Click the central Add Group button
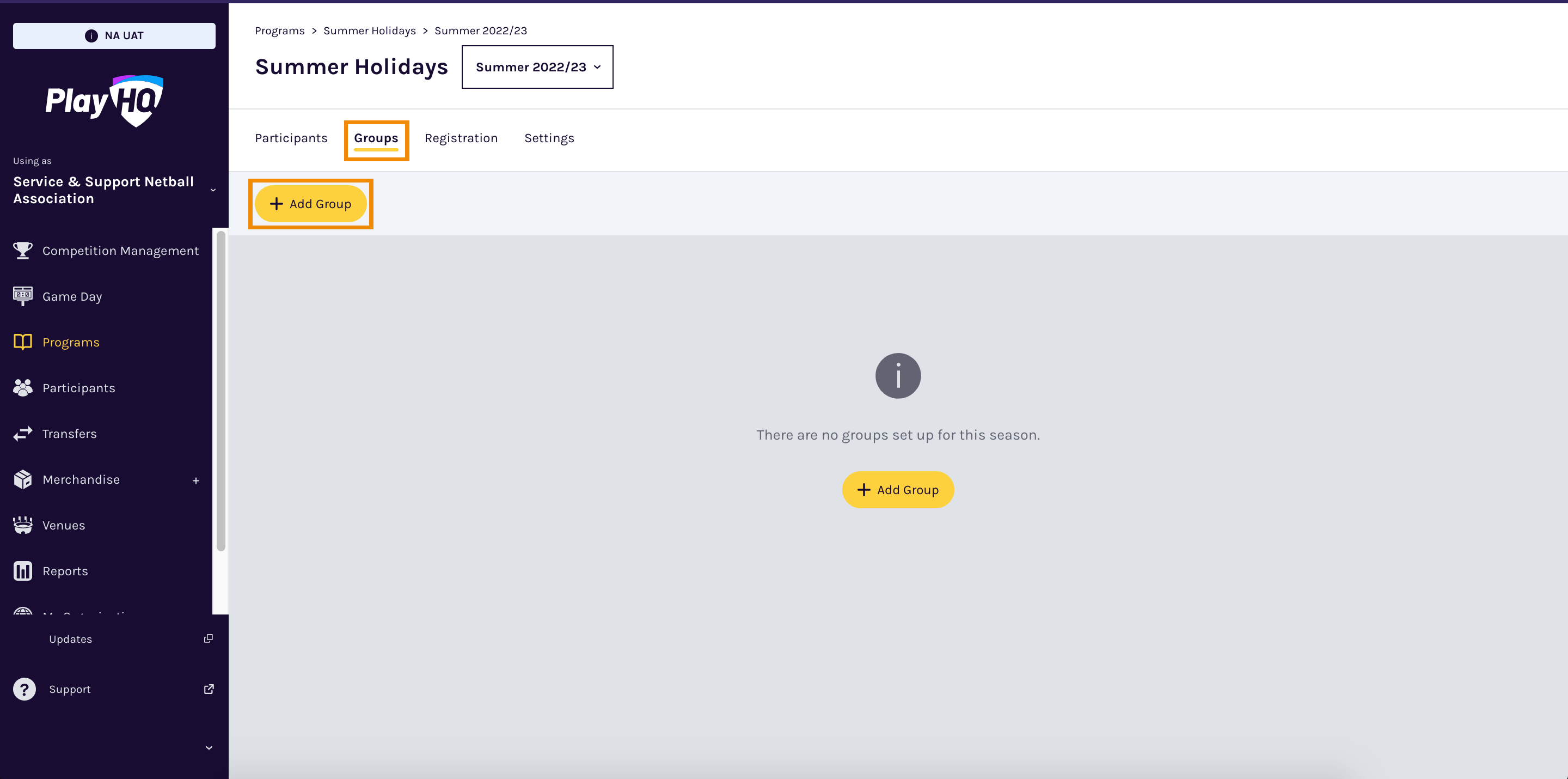Viewport: 1568px width, 779px height. click(x=898, y=489)
